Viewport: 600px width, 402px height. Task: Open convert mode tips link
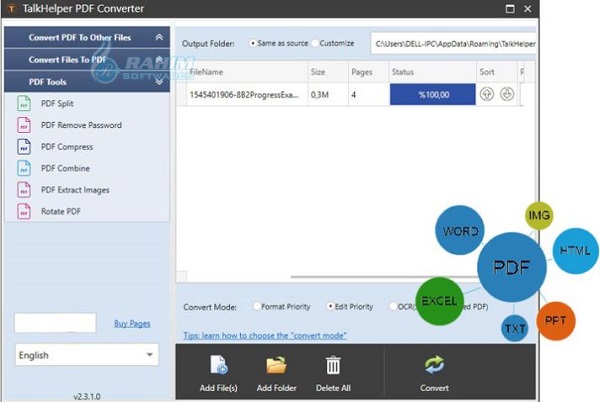[x=265, y=335]
